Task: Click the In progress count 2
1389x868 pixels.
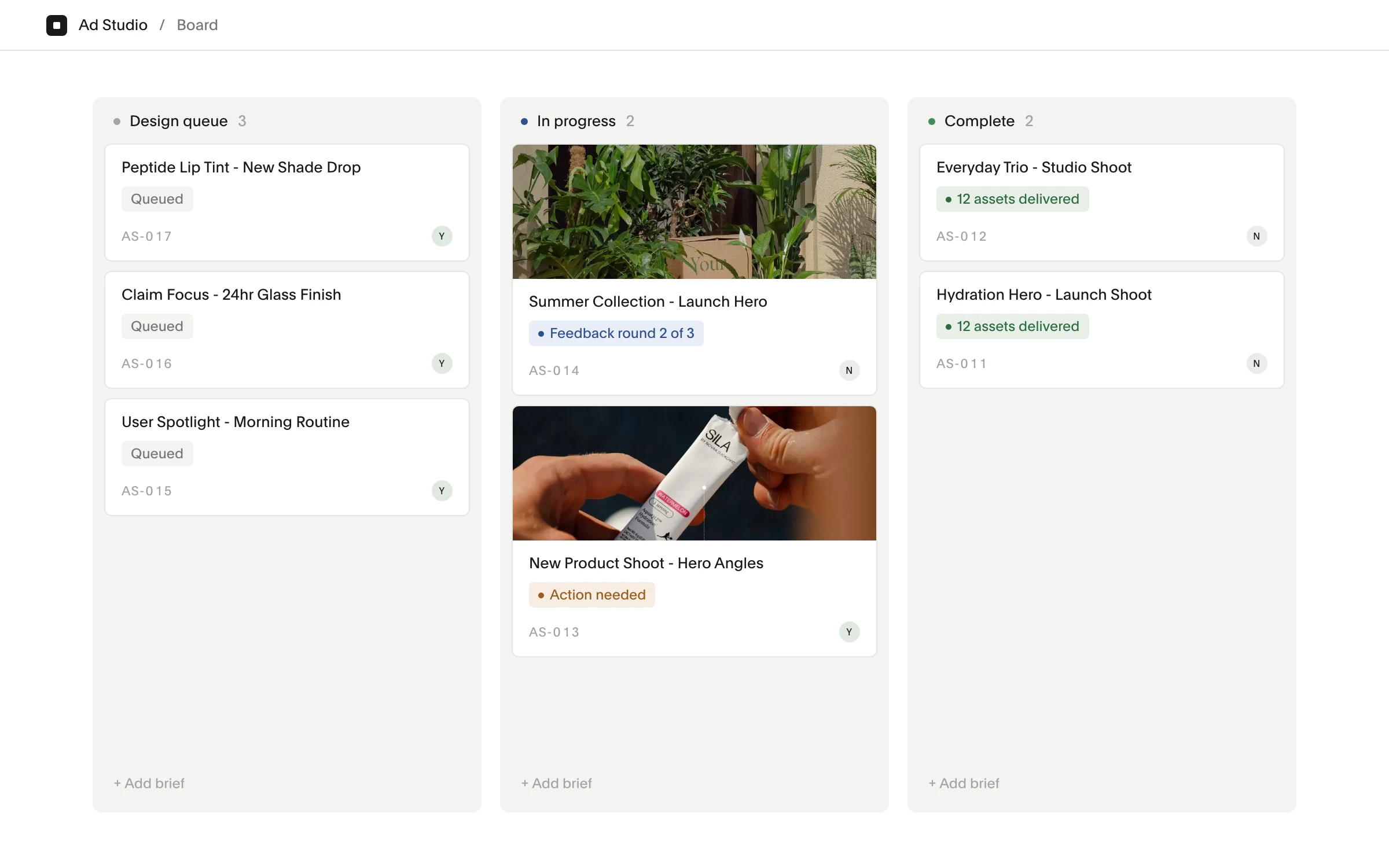Action: click(630, 121)
